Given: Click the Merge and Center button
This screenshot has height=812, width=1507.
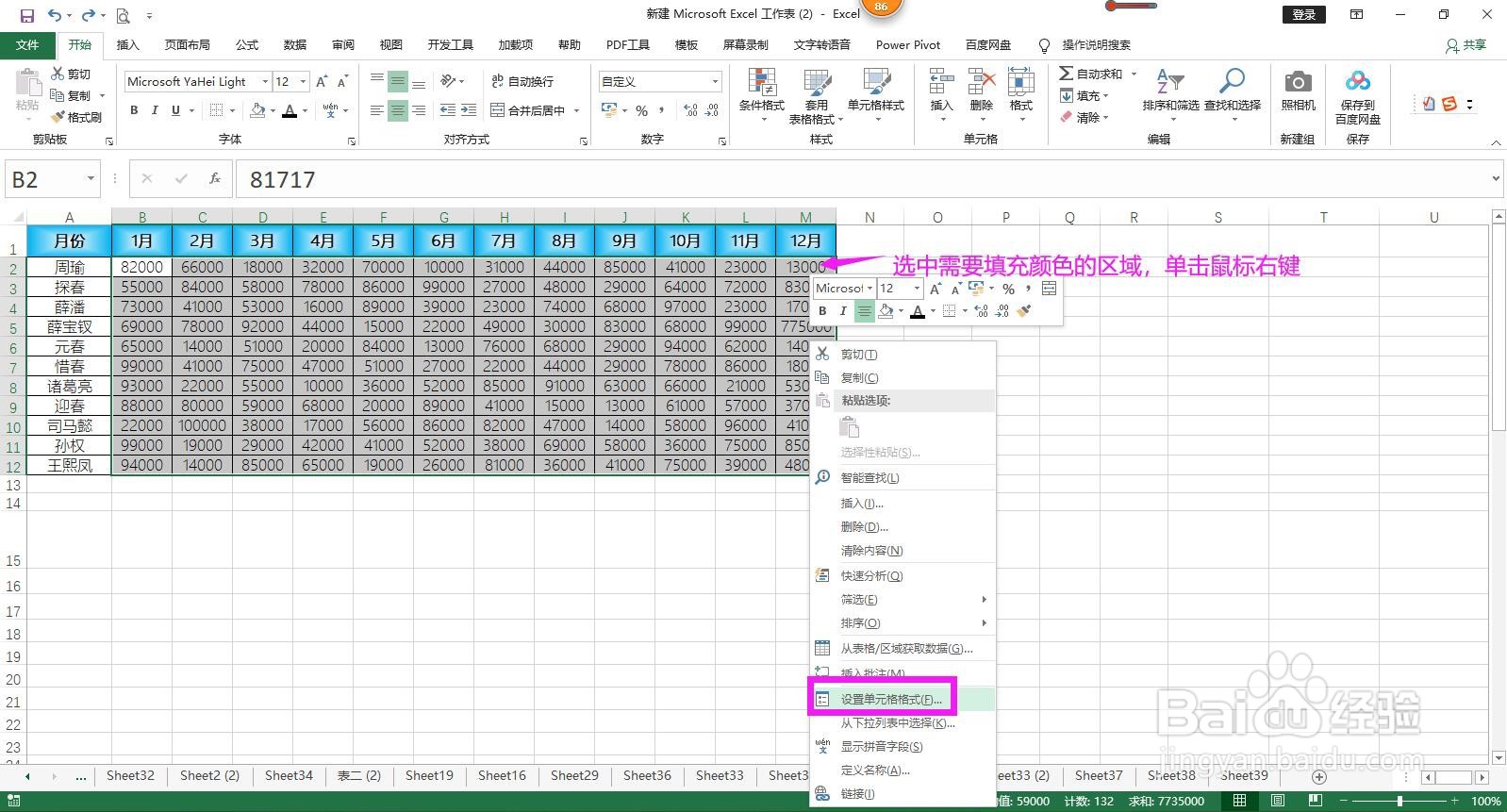Looking at the screenshot, I should [x=528, y=110].
